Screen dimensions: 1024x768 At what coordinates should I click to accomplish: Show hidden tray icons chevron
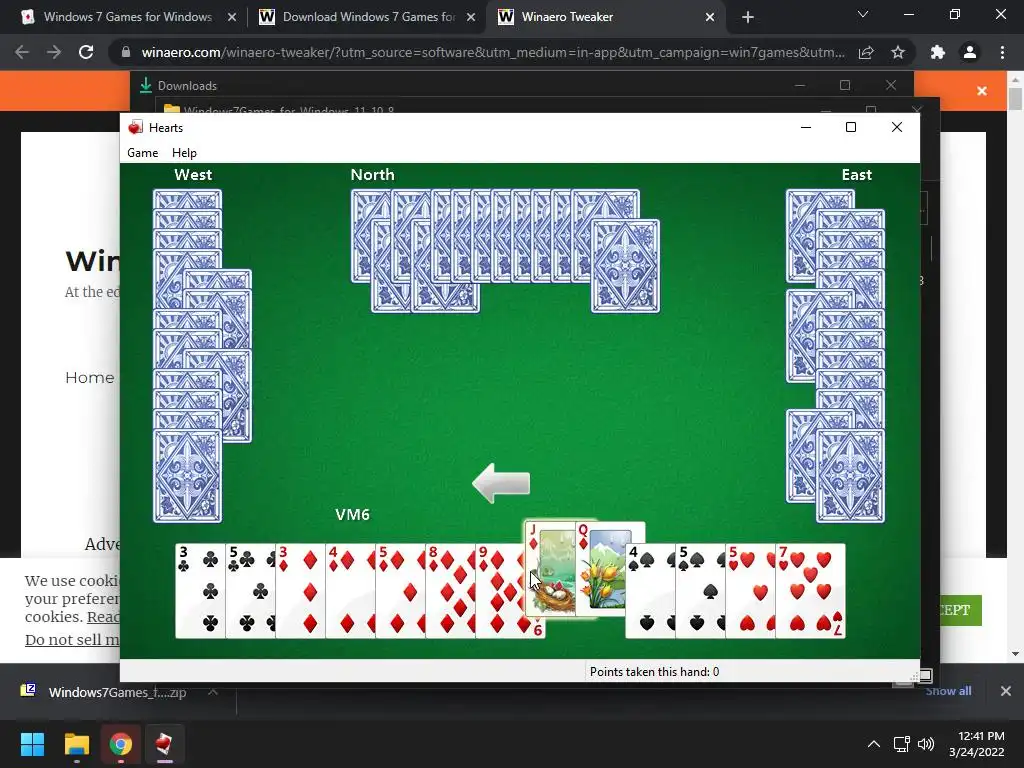[873, 744]
